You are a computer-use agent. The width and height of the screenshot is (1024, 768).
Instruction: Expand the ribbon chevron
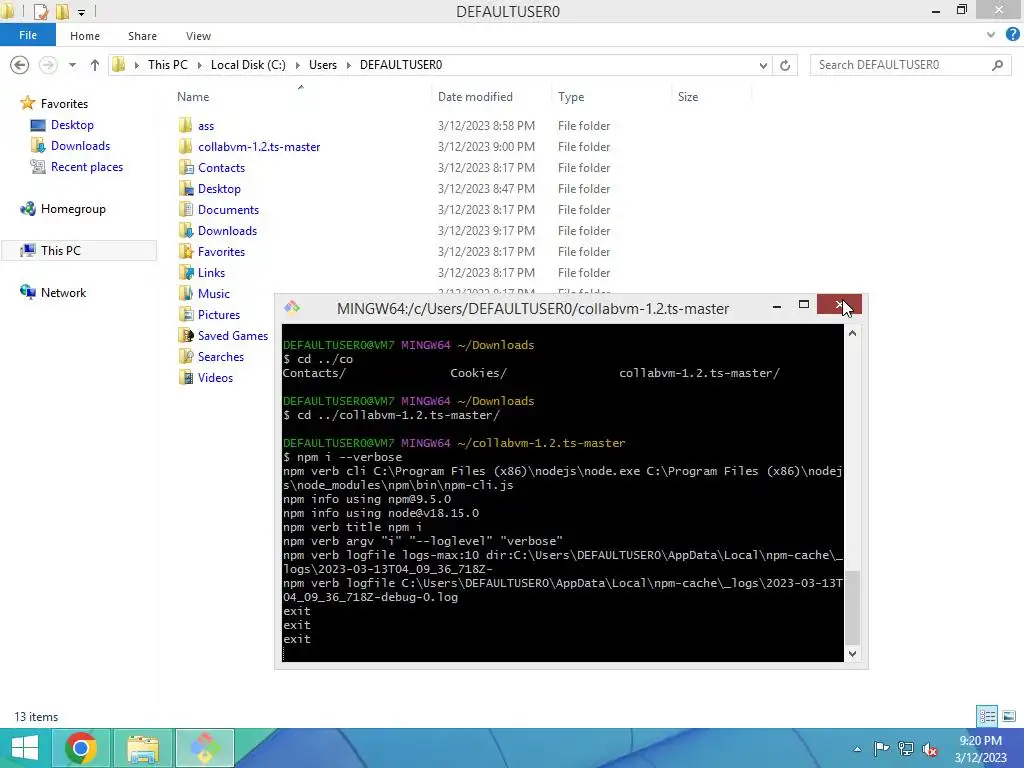coord(991,35)
